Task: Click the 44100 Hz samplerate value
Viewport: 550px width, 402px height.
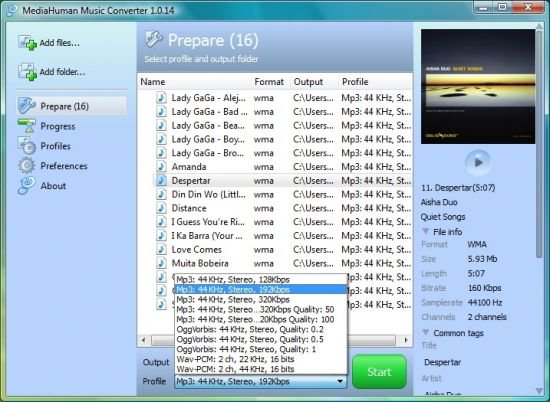Action: click(485, 302)
